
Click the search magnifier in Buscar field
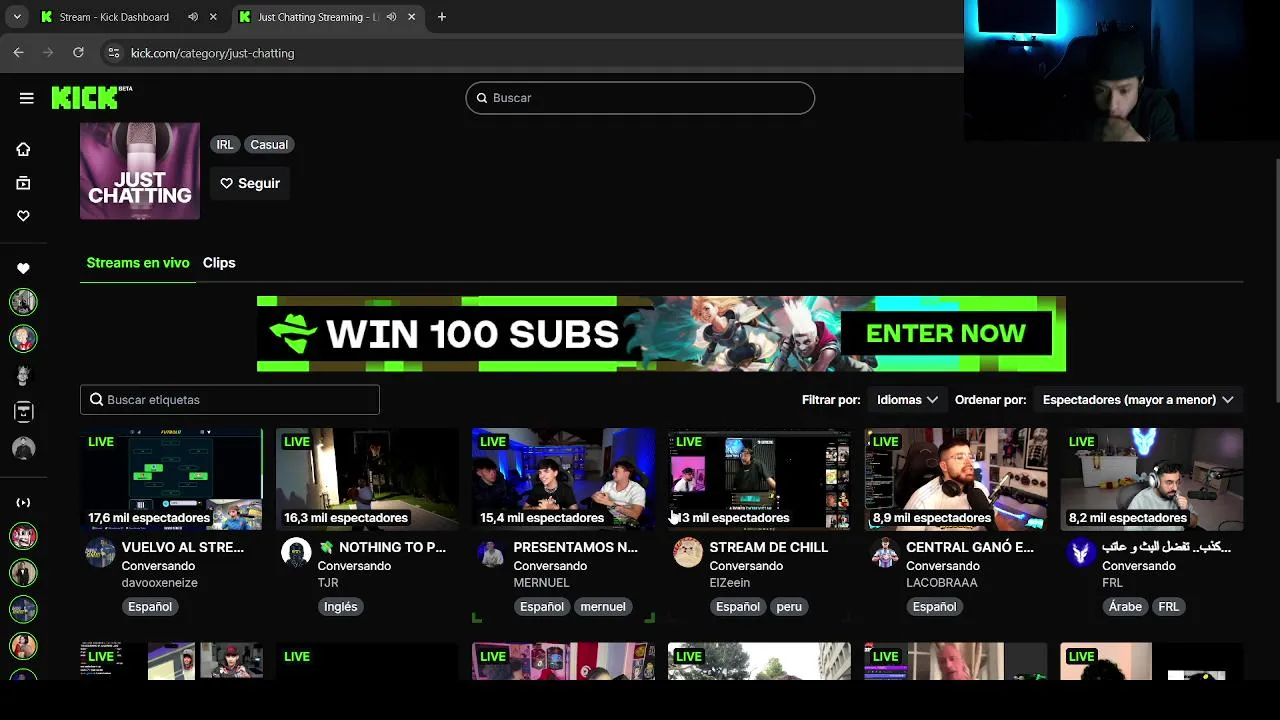[482, 98]
